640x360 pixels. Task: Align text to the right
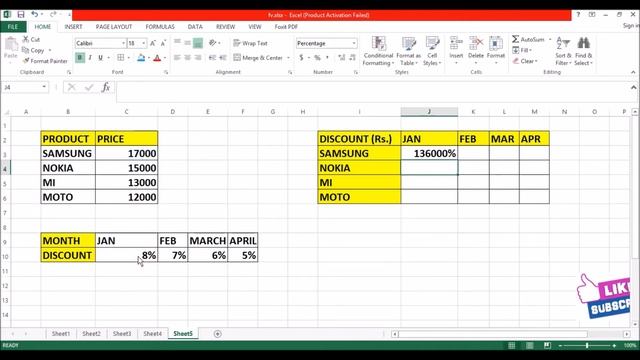coord(198,58)
